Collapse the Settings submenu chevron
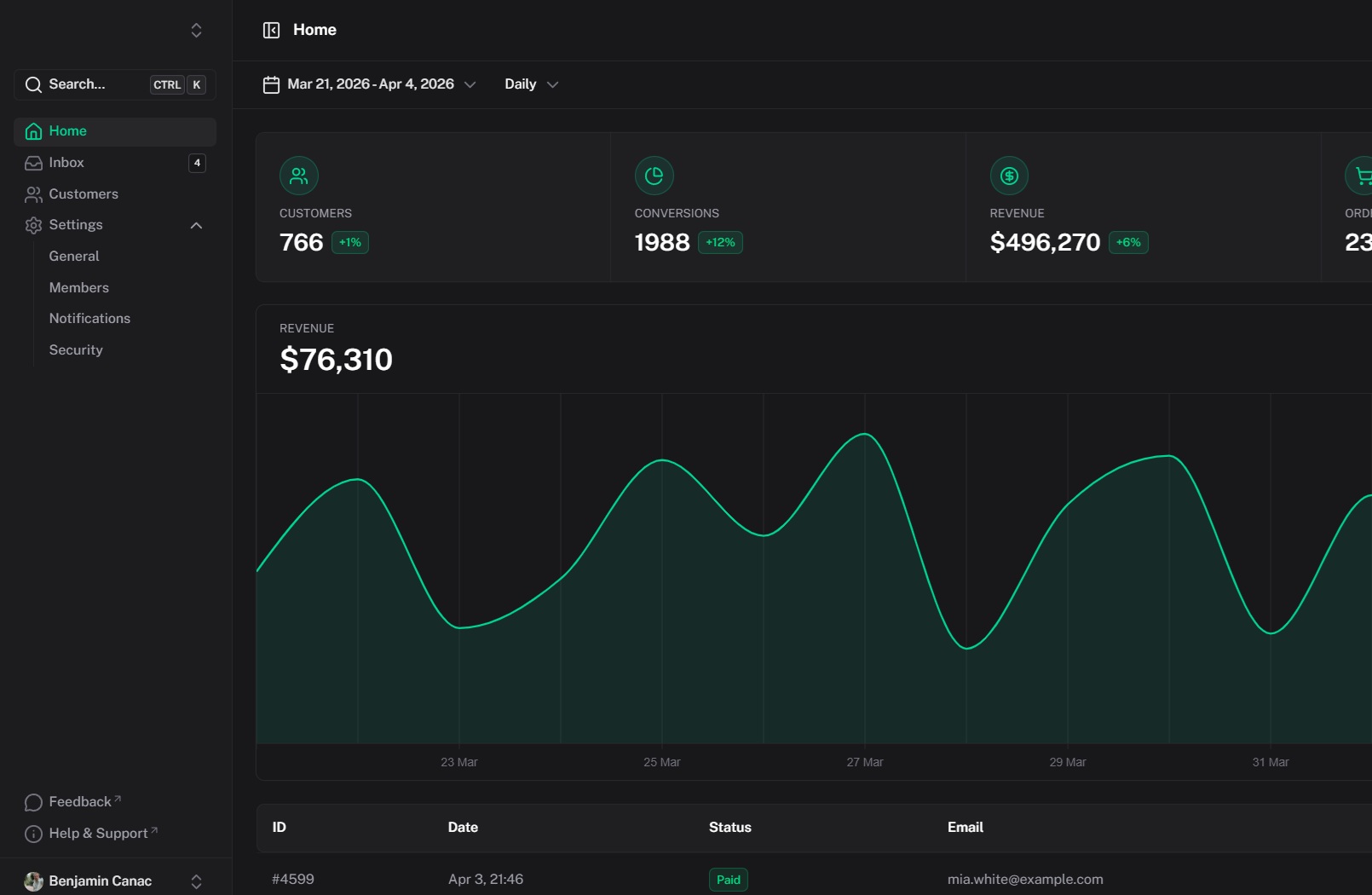The width and height of the screenshot is (1372, 895). tap(196, 225)
